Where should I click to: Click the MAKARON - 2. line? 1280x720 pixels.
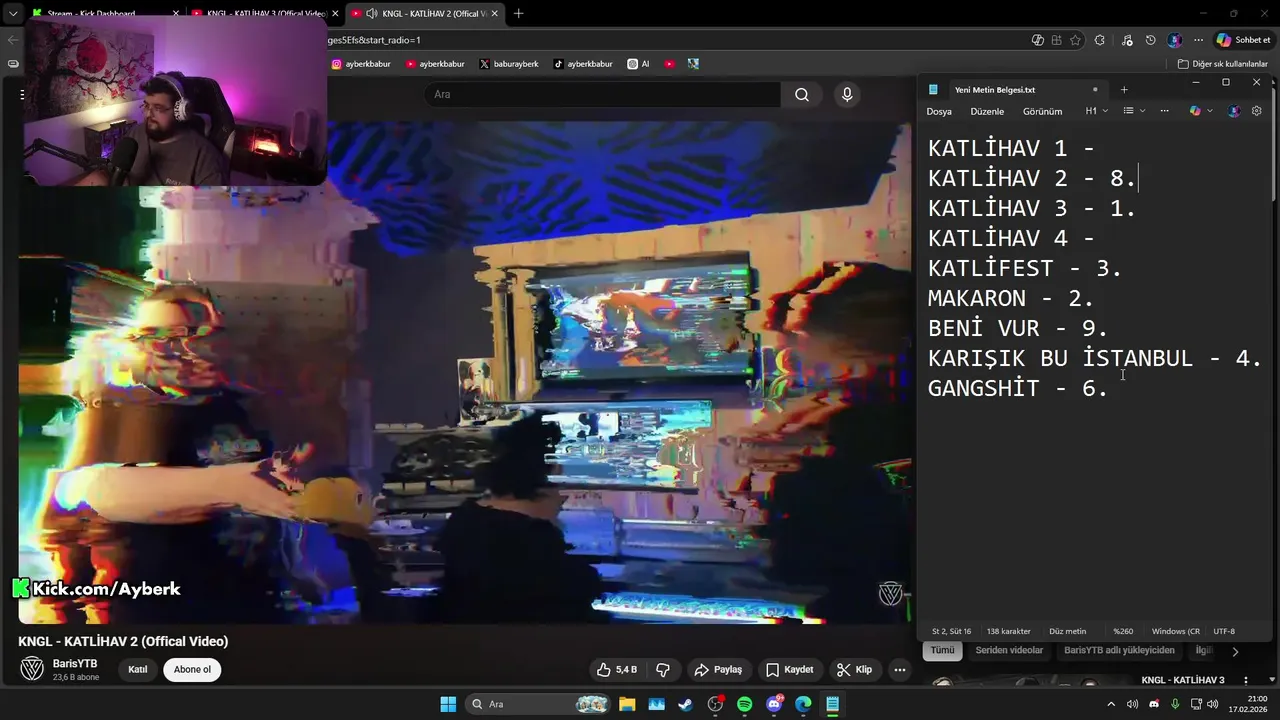[1011, 298]
